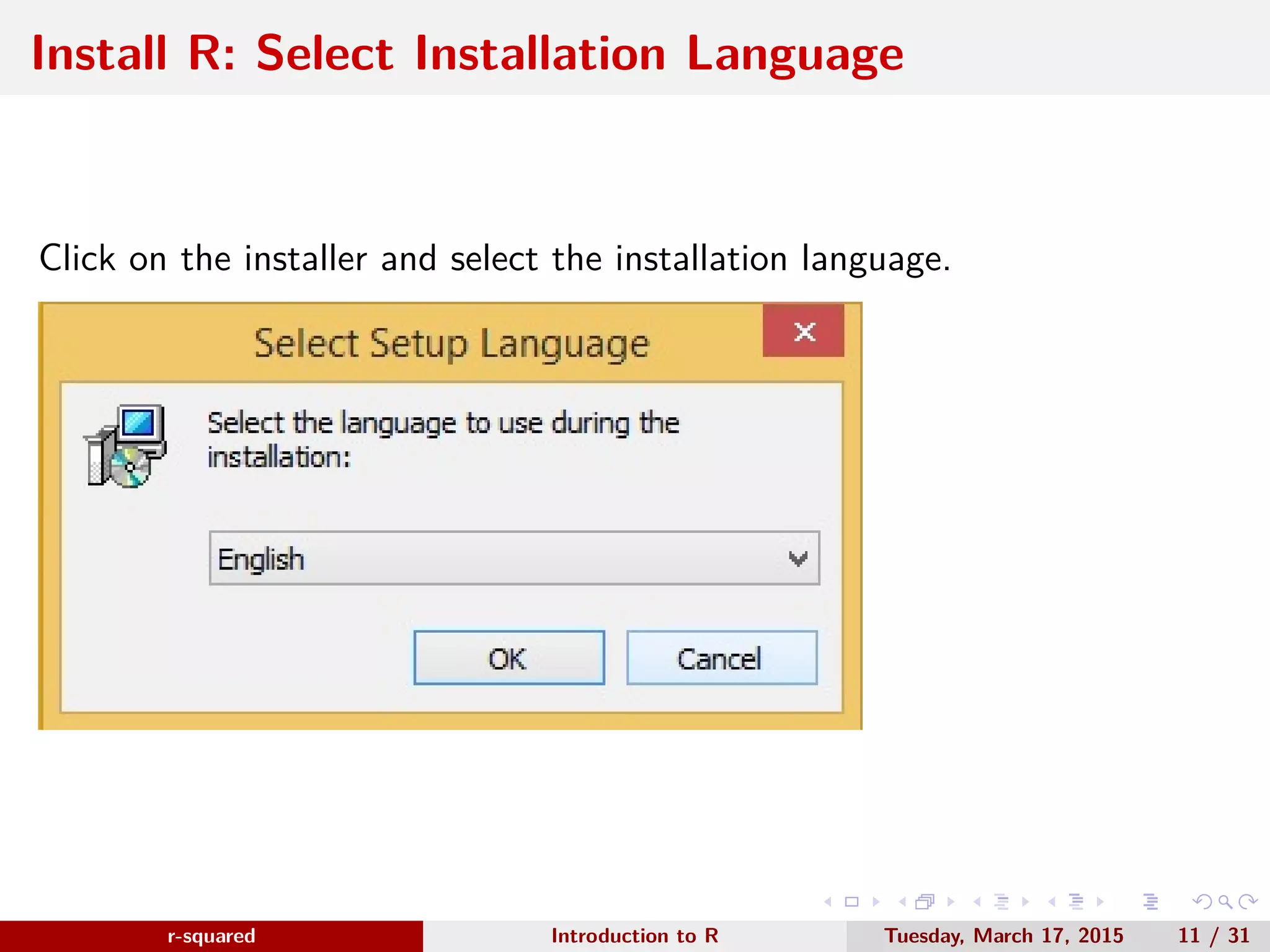Screen dimensions: 1270x952
Task: Click the r-squared author footer
Action: click(211, 936)
